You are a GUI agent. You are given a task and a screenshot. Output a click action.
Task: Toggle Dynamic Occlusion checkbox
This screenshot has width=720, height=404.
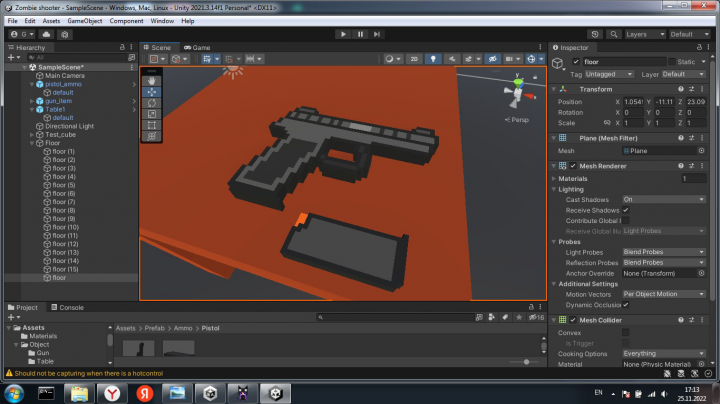625,304
